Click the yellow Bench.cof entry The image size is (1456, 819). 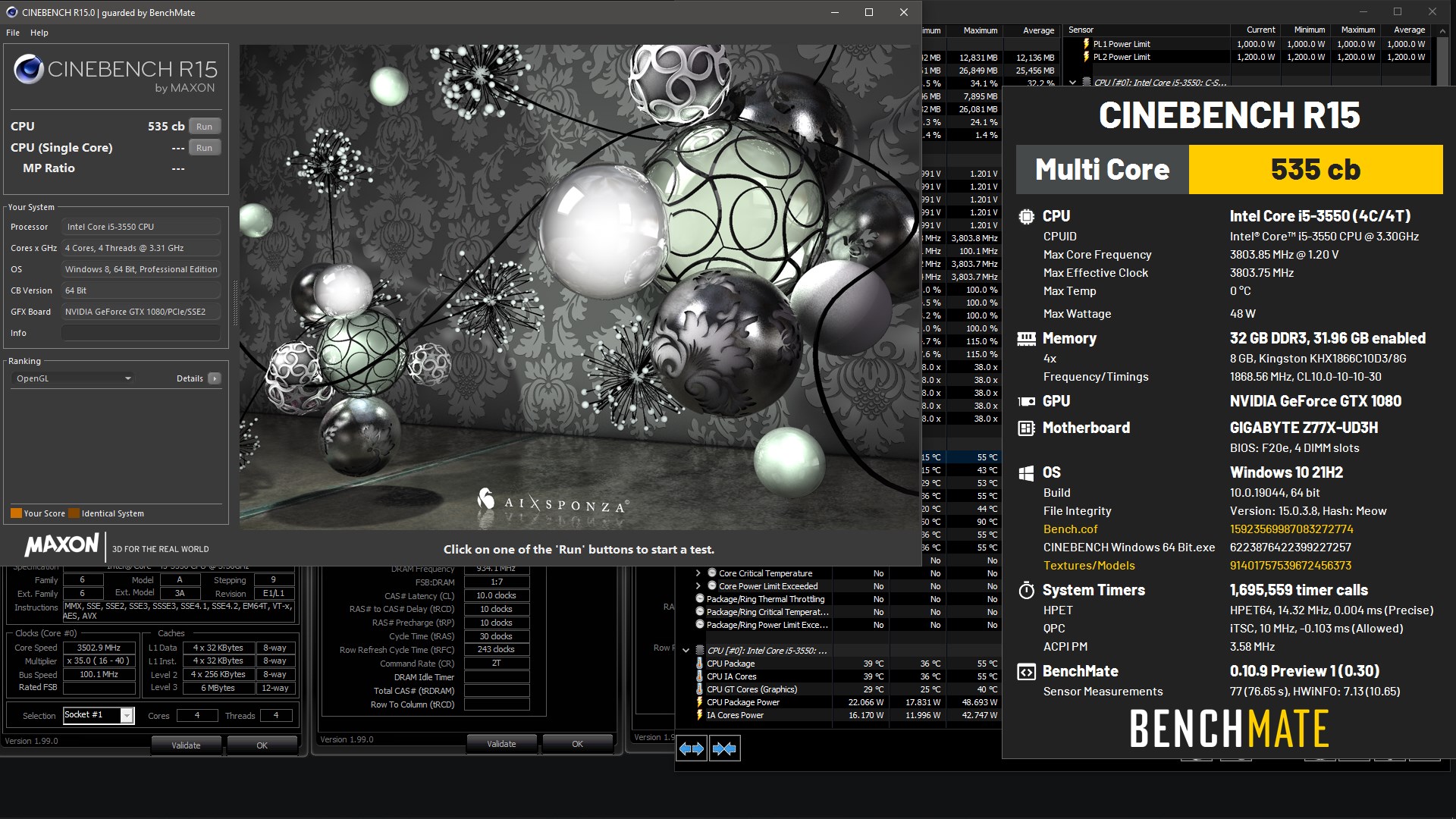point(1070,529)
